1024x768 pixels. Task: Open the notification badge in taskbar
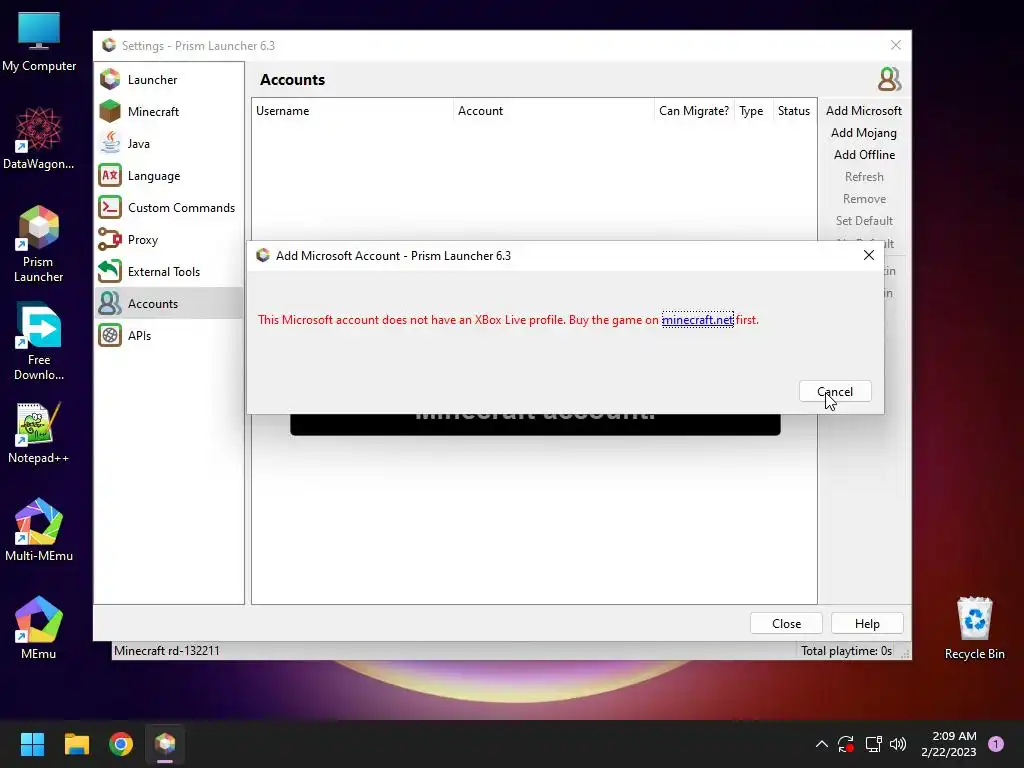[996, 744]
